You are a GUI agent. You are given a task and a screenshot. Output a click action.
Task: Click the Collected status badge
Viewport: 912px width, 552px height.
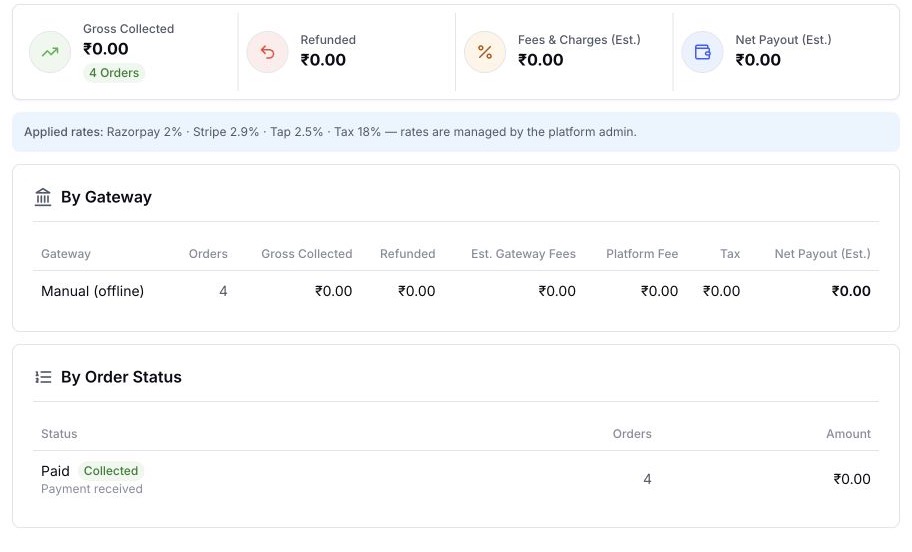111,471
